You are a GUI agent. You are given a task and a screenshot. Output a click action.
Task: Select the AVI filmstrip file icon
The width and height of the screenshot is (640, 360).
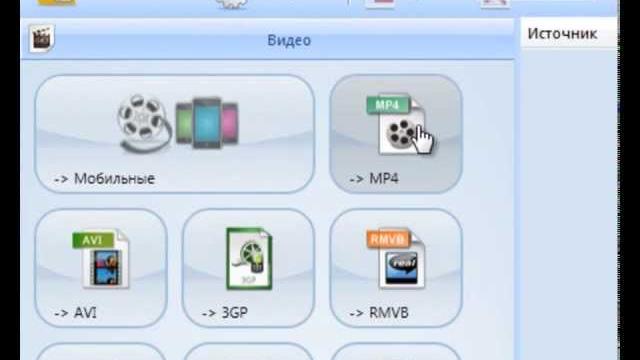[101, 259]
